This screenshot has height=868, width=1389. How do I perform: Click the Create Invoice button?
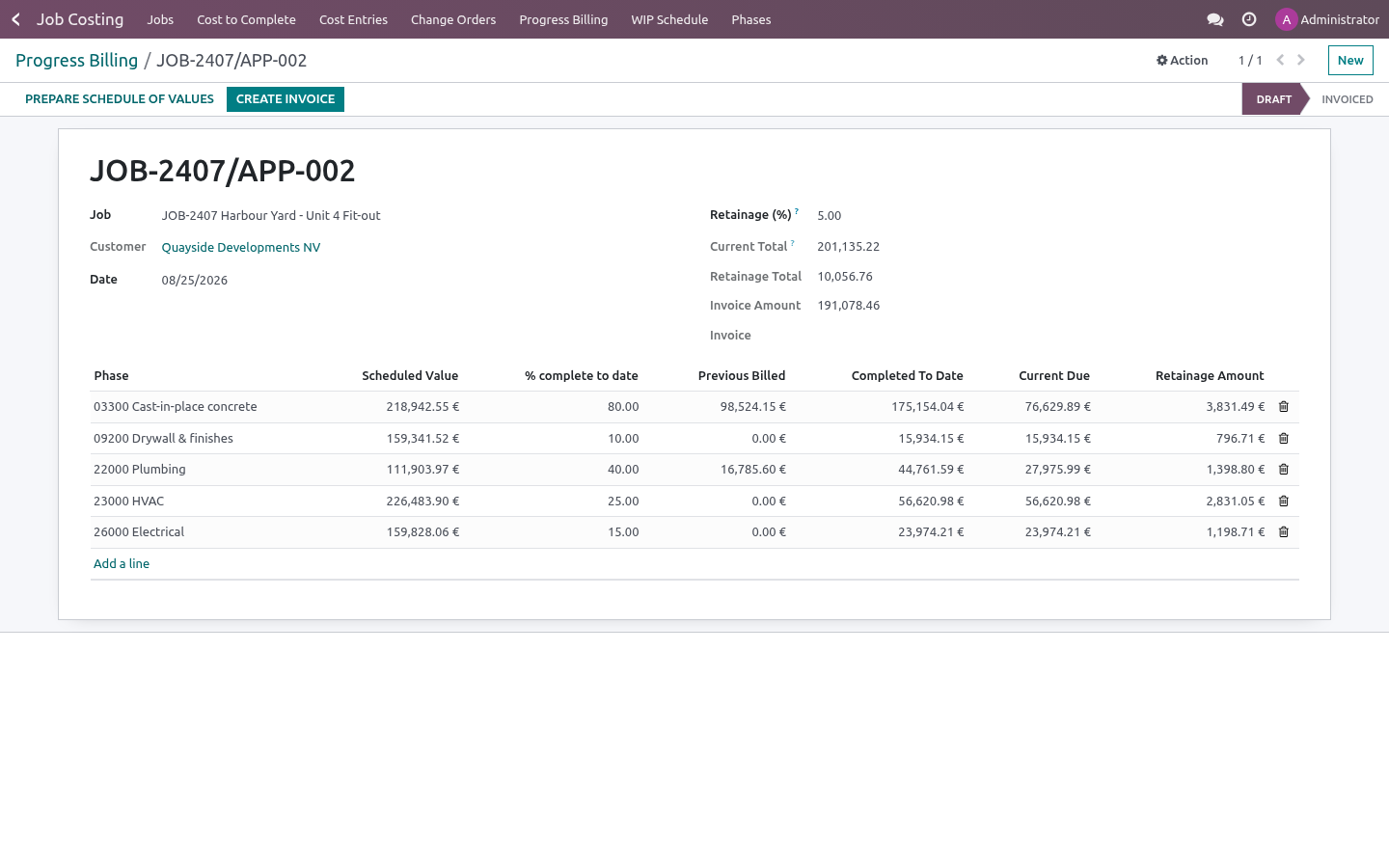[286, 99]
